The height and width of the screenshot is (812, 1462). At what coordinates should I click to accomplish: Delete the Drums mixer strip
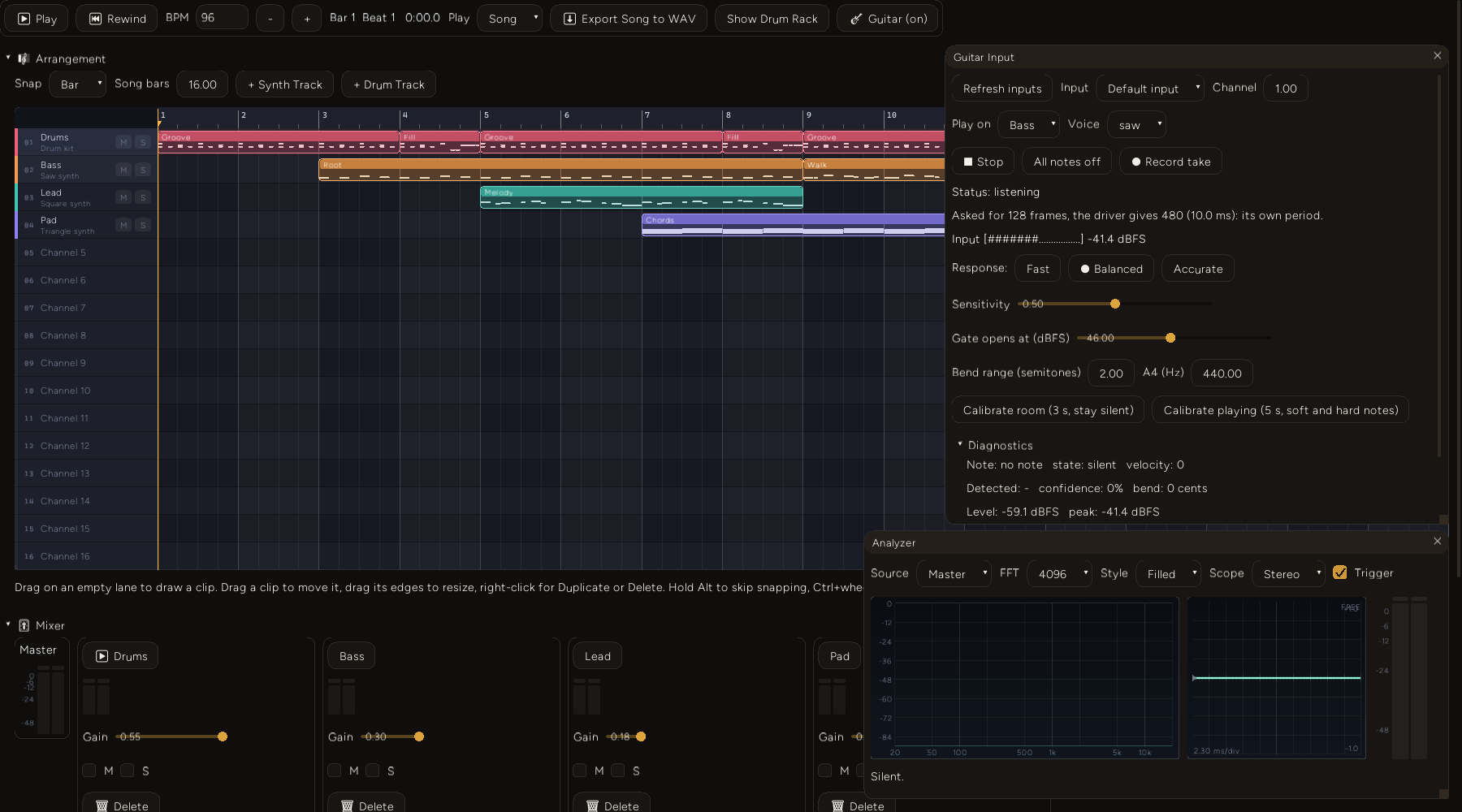(121, 802)
